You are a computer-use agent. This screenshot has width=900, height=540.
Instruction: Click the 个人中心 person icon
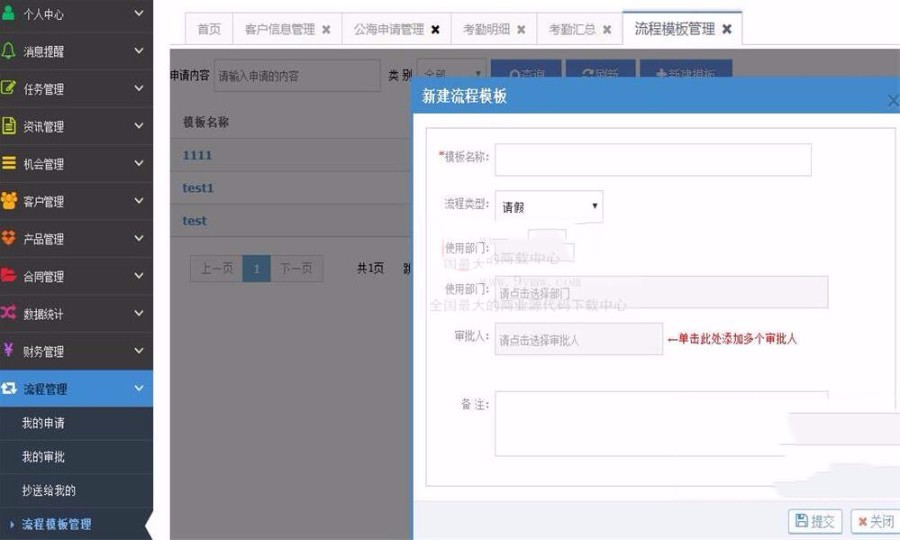[x=9, y=14]
